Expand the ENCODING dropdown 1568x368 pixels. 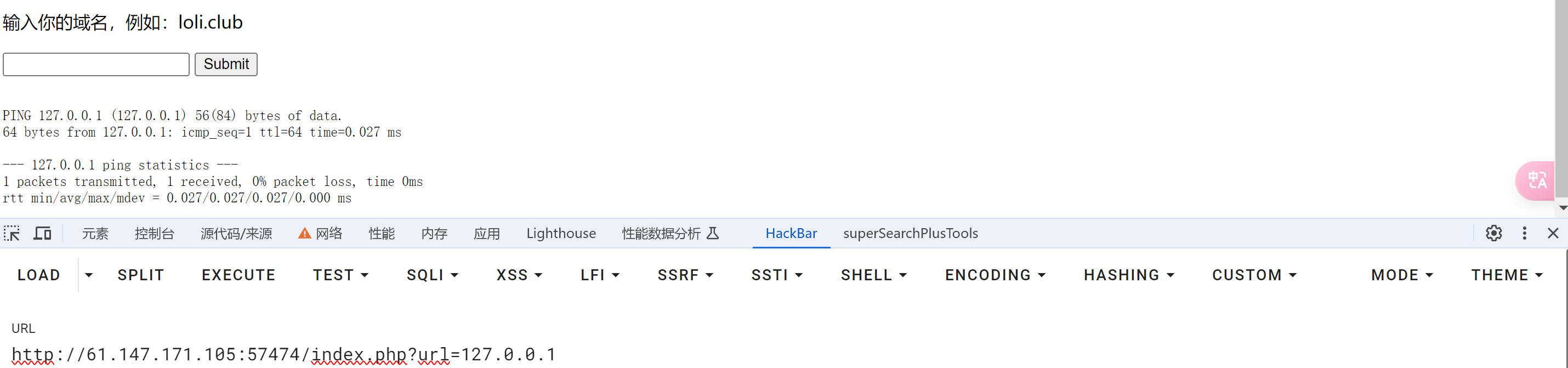[x=995, y=275]
